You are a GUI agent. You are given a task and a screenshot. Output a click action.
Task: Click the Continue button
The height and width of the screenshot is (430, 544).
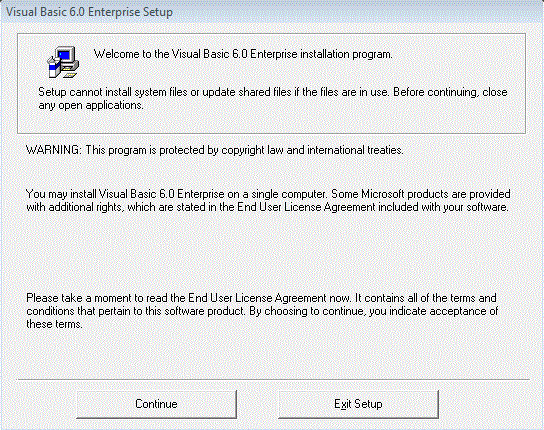[156, 404]
